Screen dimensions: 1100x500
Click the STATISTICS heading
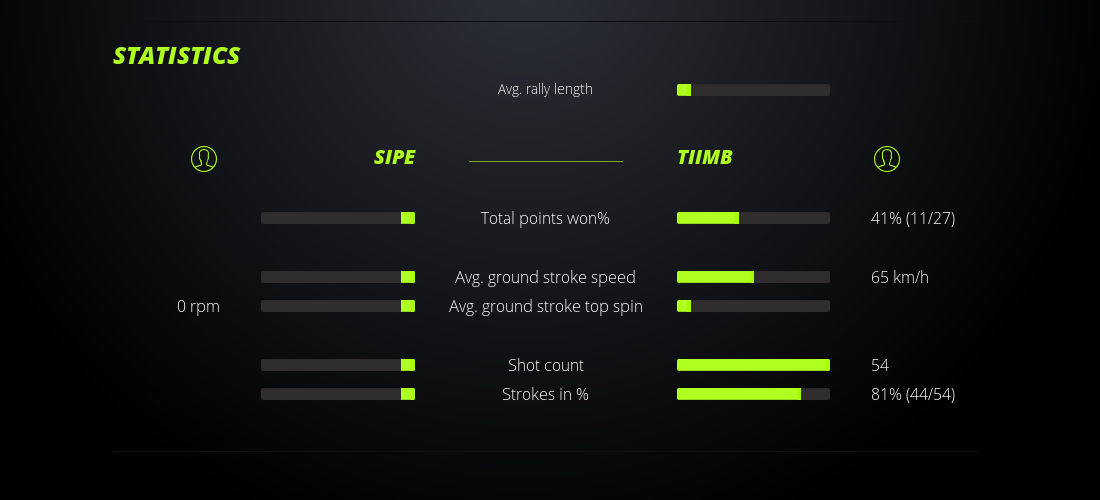(x=177, y=56)
